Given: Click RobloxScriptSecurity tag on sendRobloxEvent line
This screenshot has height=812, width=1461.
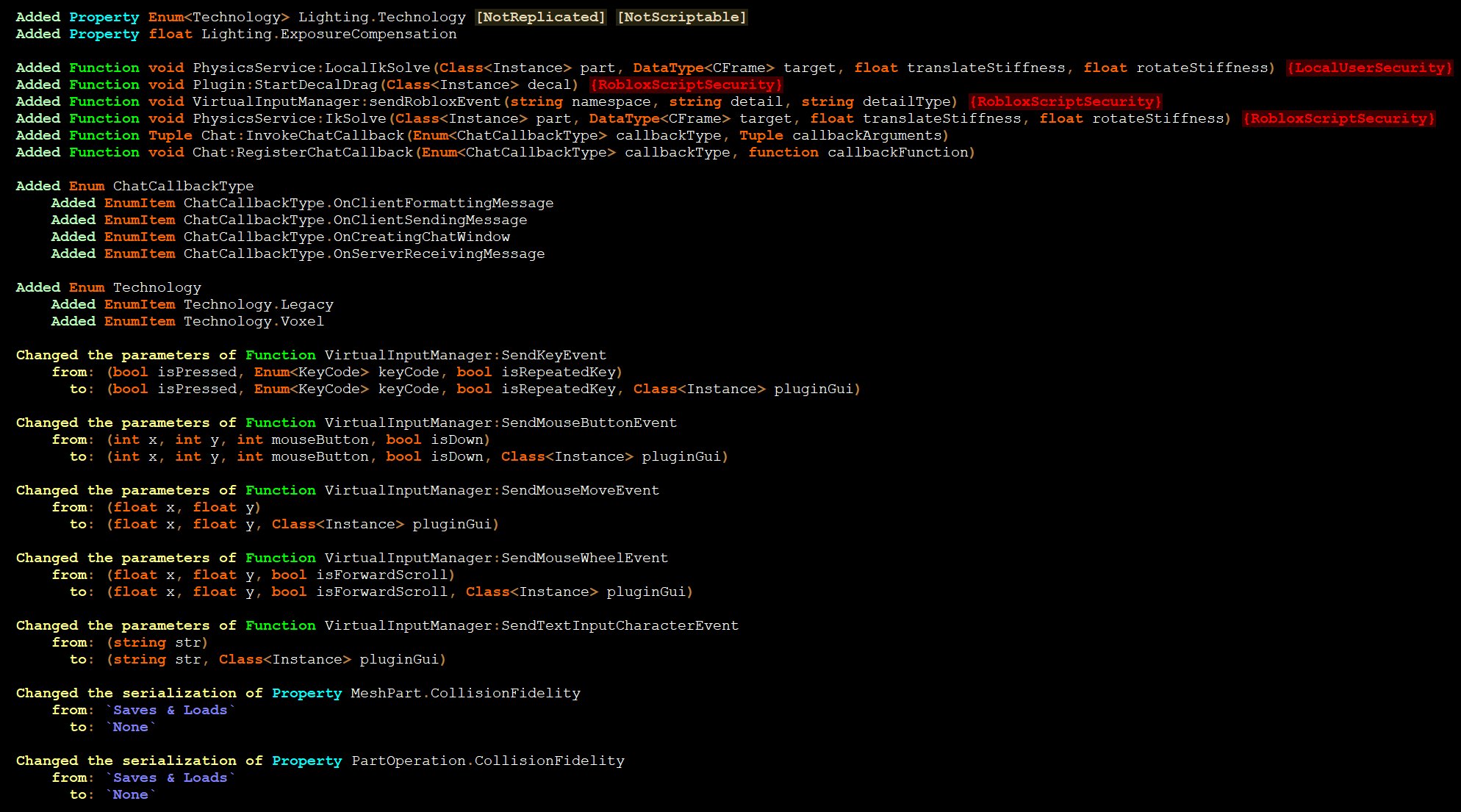Looking at the screenshot, I should point(1065,101).
